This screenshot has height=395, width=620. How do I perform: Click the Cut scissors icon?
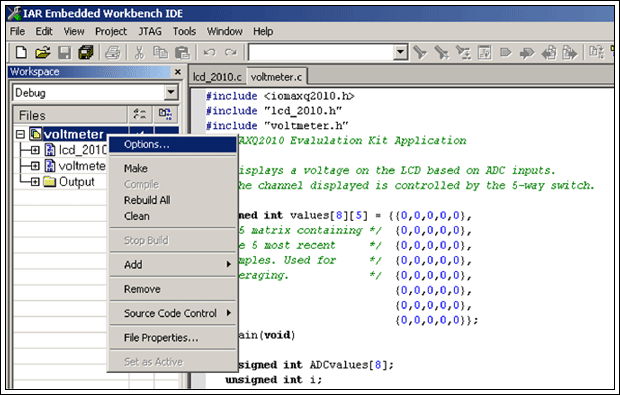click(x=139, y=52)
